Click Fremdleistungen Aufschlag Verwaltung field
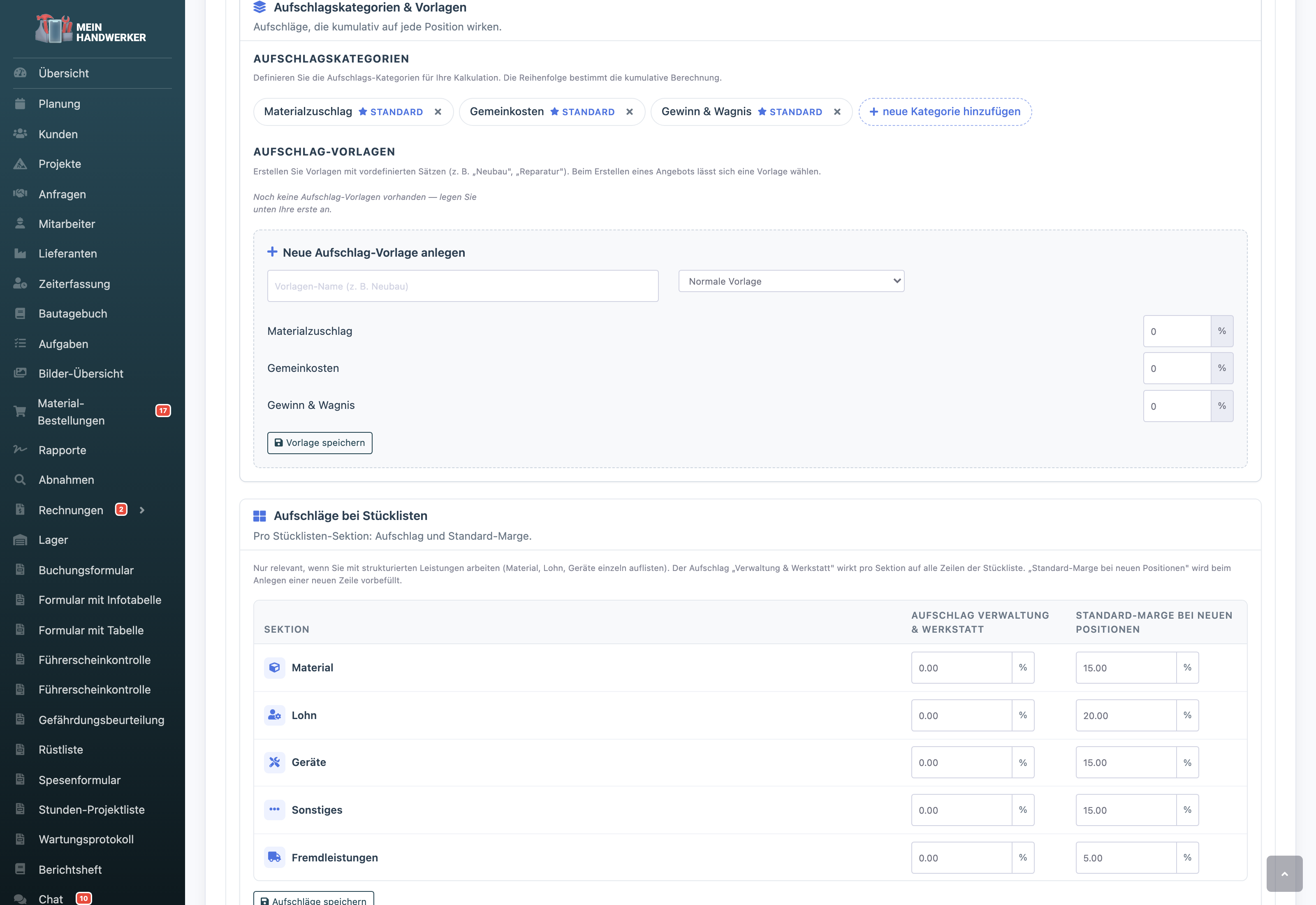The image size is (1316, 905). tap(961, 857)
